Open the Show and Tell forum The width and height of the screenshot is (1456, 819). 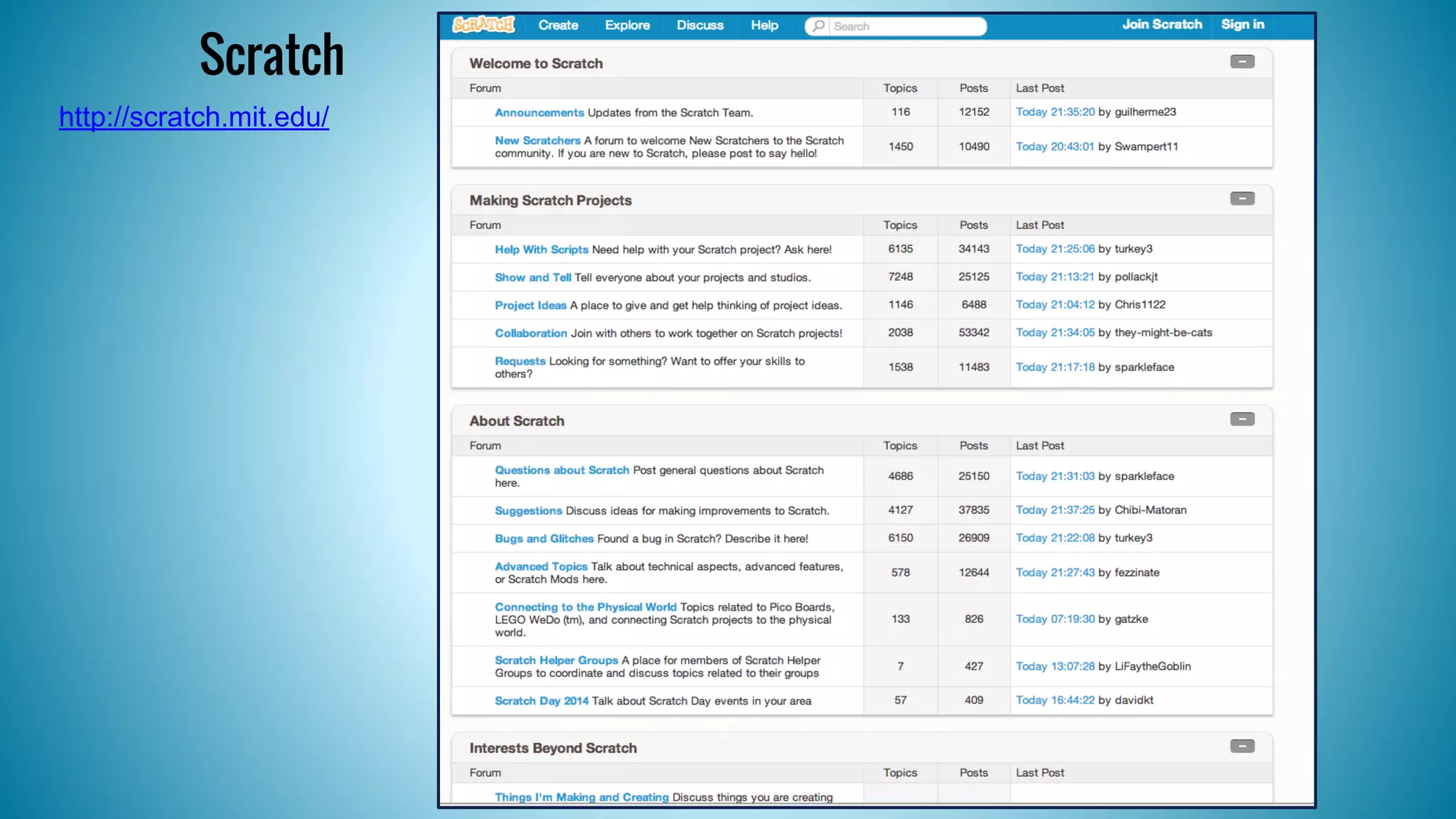coord(533,277)
